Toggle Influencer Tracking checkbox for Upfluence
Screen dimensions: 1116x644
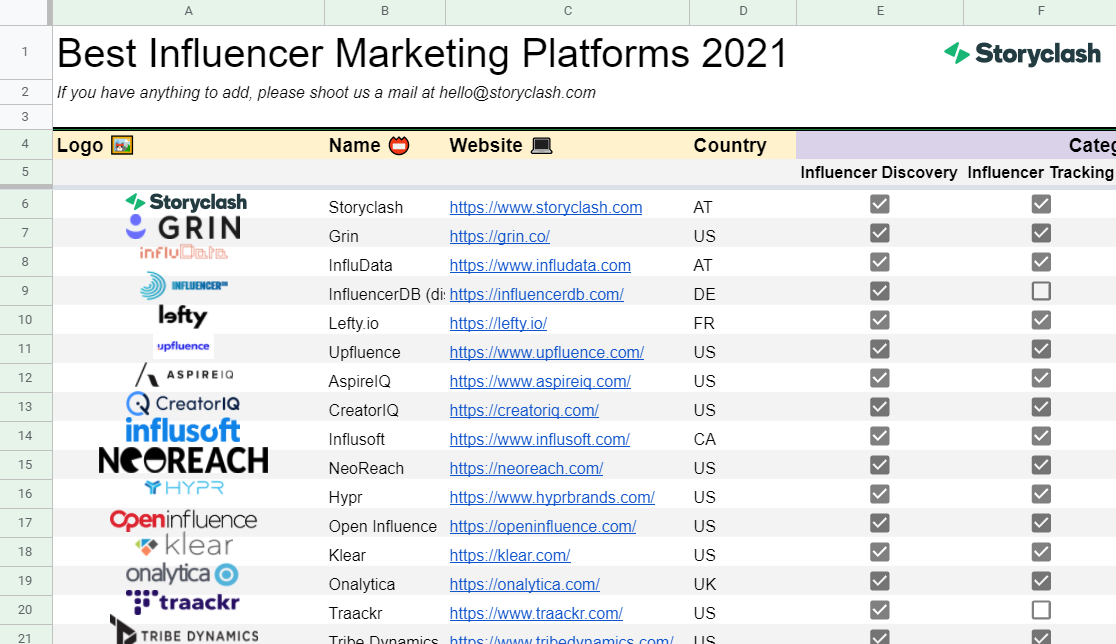click(x=1041, y=349)
